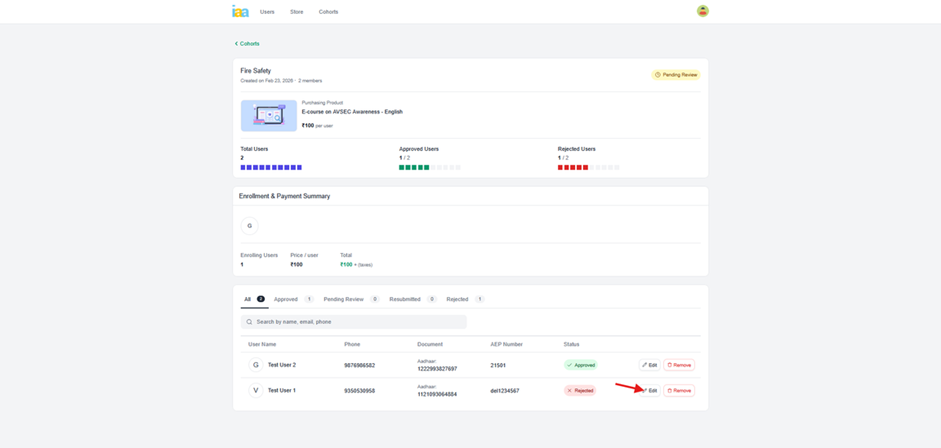This screenshot has width=941, height=448.
Task: Click the G avatar for Test User 2
Action: (x=255, y=365)
